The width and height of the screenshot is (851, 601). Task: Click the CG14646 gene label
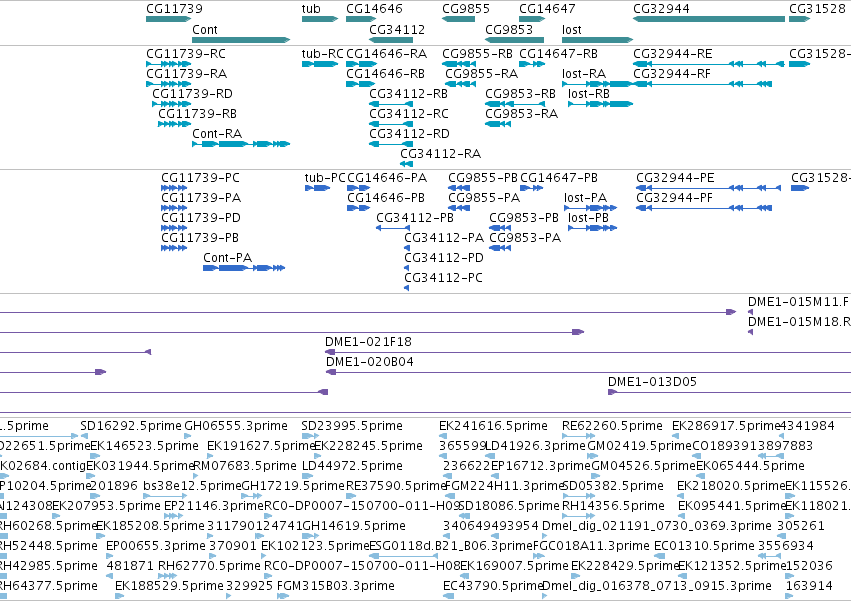[x=374, y=9]
